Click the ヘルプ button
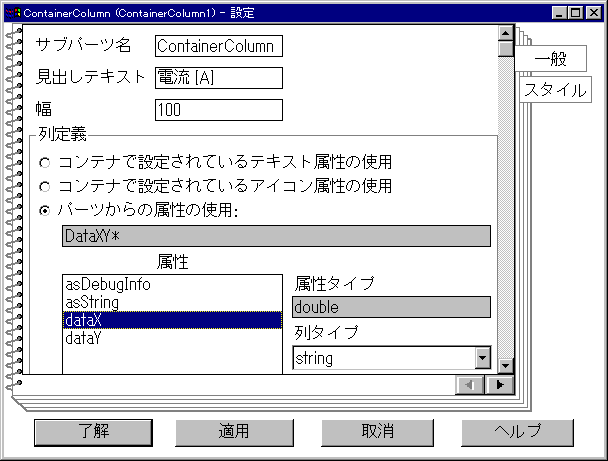The height and width of the screenshot is (461, 608). pyautogui.click(x=517, y=432)
